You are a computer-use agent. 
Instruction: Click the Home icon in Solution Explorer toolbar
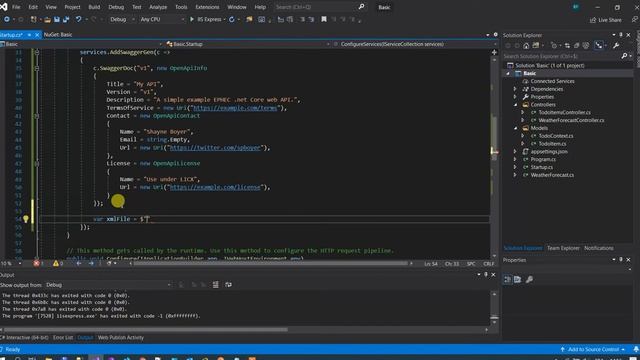point(526,46)
